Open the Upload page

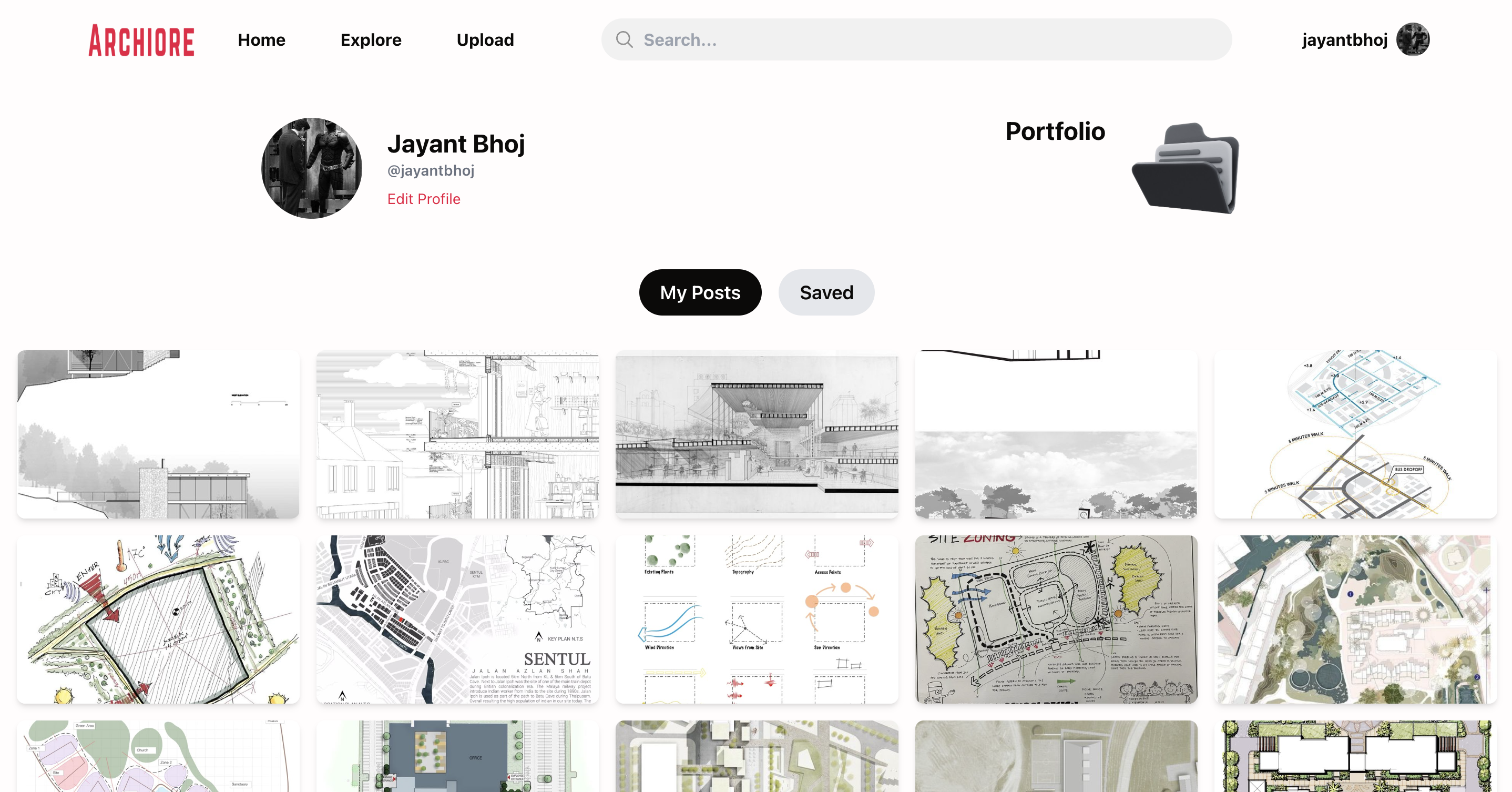pos(485,40)
